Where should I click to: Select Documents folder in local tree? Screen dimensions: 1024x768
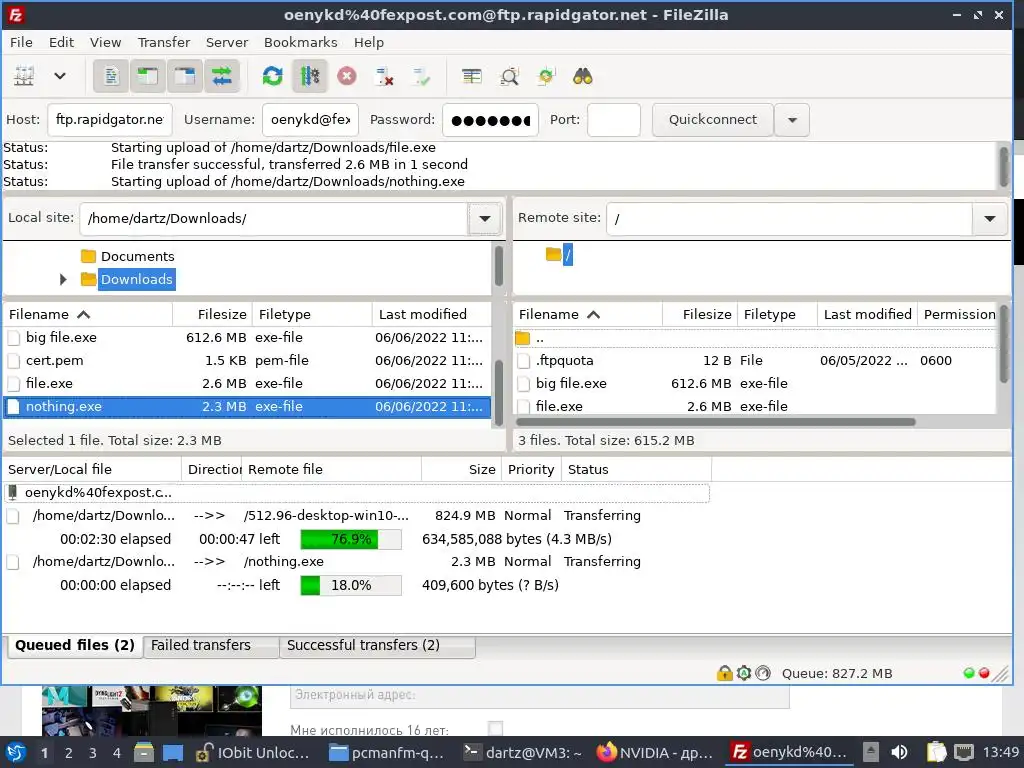pyautogui.click(x=137, y=256)
